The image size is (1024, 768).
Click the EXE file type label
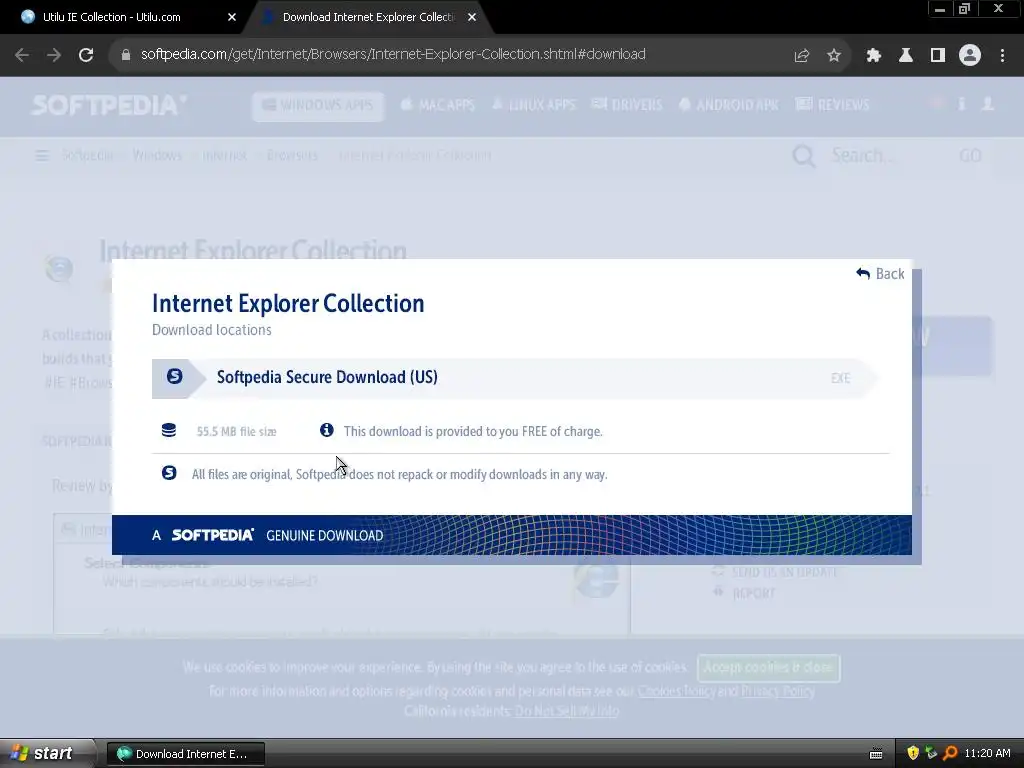pyautogui.click(x=840, y=378)
